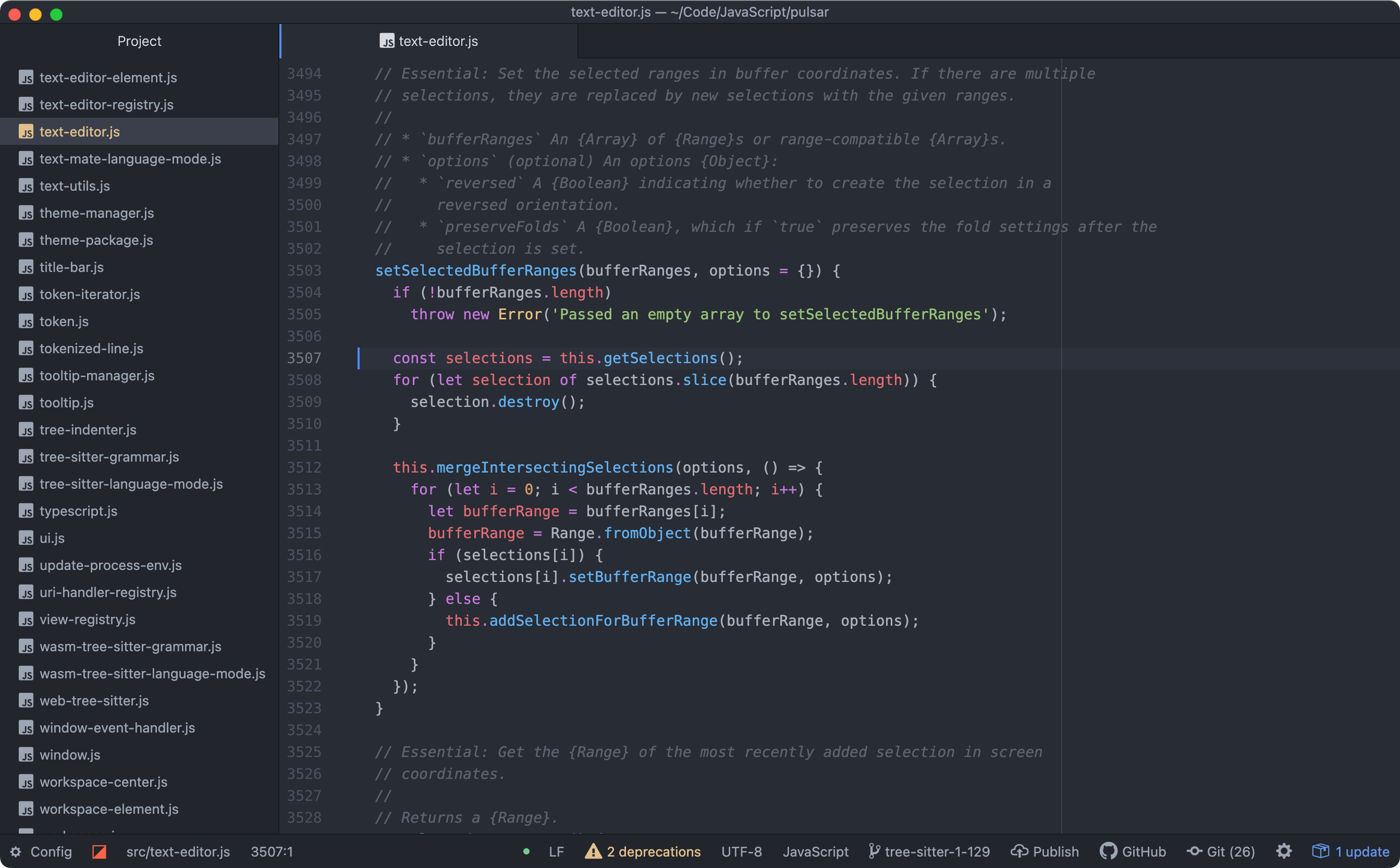1400x868 pixels.
Task: Open window-event-handler.js file
Action: pos(117,728)
